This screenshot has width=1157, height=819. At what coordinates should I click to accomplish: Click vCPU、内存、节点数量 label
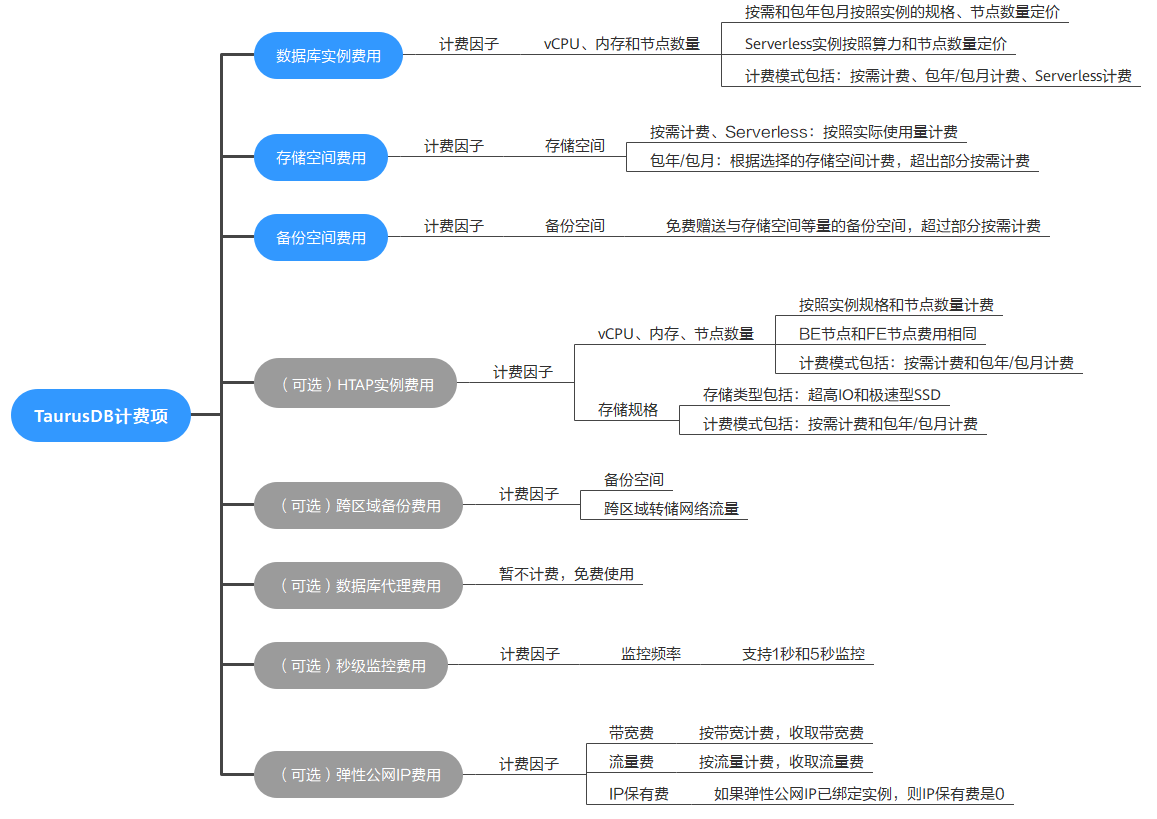click(676, 334)
